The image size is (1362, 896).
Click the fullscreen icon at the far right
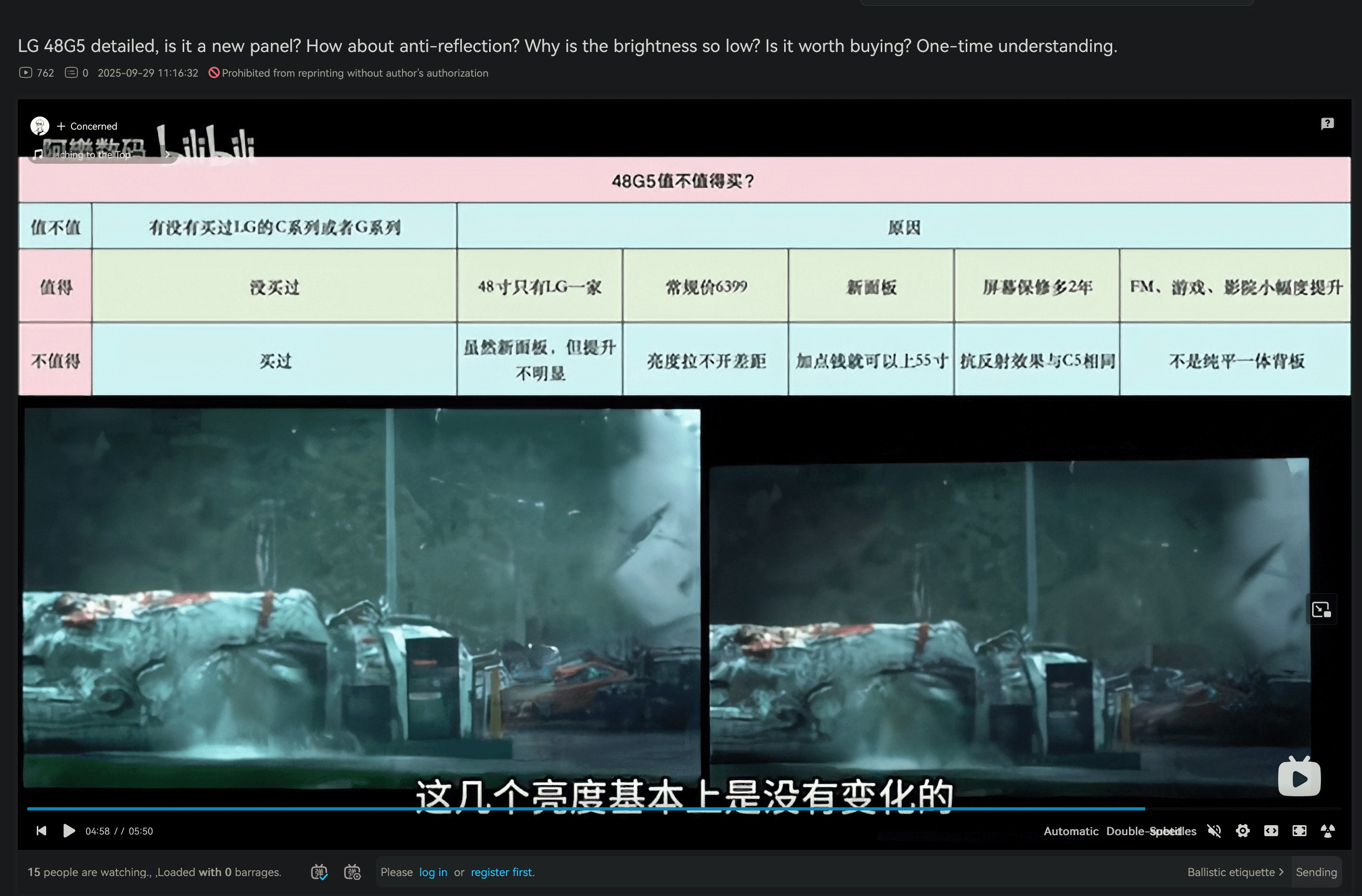pyautogui.click(x=1328, y=830)
